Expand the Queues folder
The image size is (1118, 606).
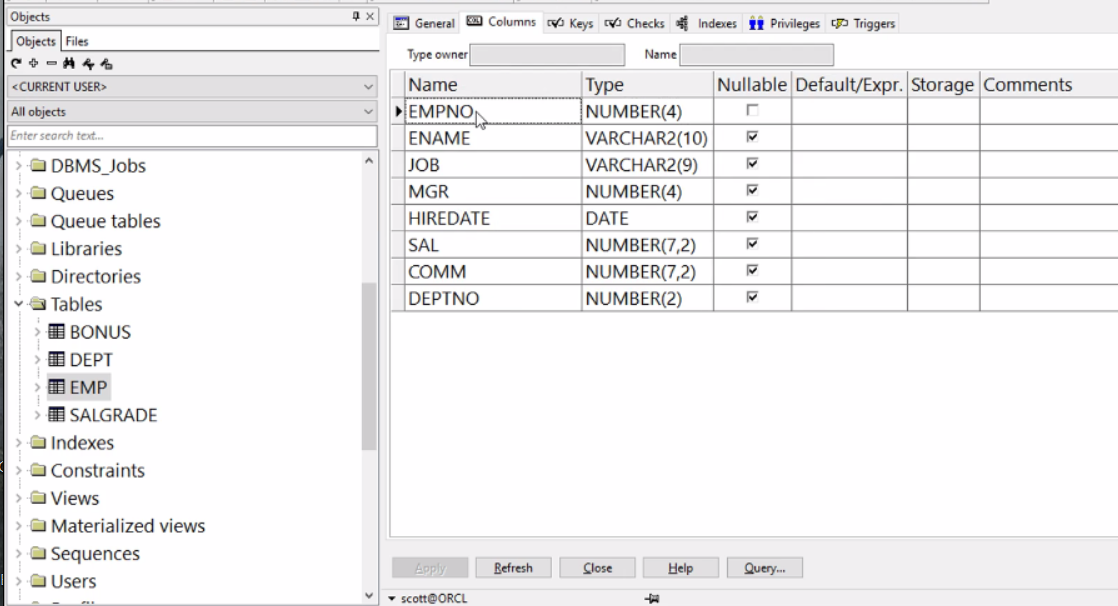19,194
